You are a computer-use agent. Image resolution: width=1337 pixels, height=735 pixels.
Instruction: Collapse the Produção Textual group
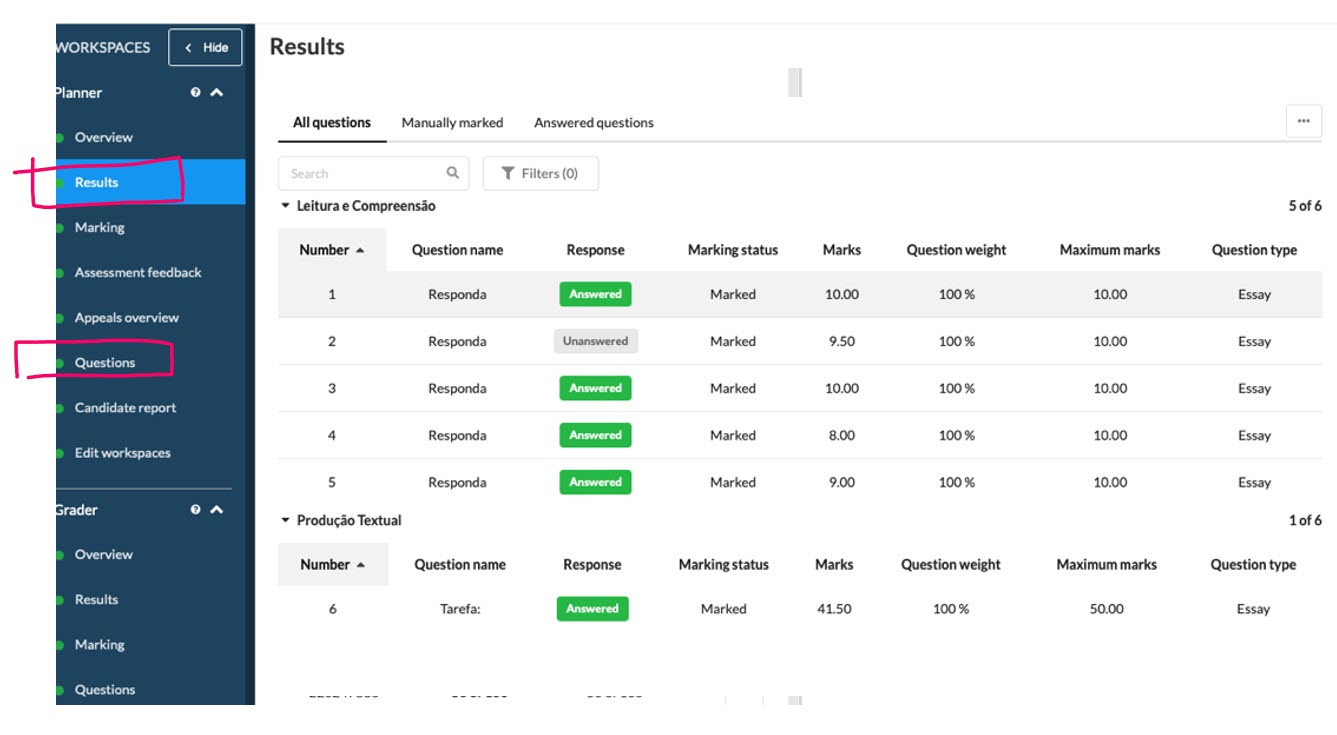tap(286, 520)
